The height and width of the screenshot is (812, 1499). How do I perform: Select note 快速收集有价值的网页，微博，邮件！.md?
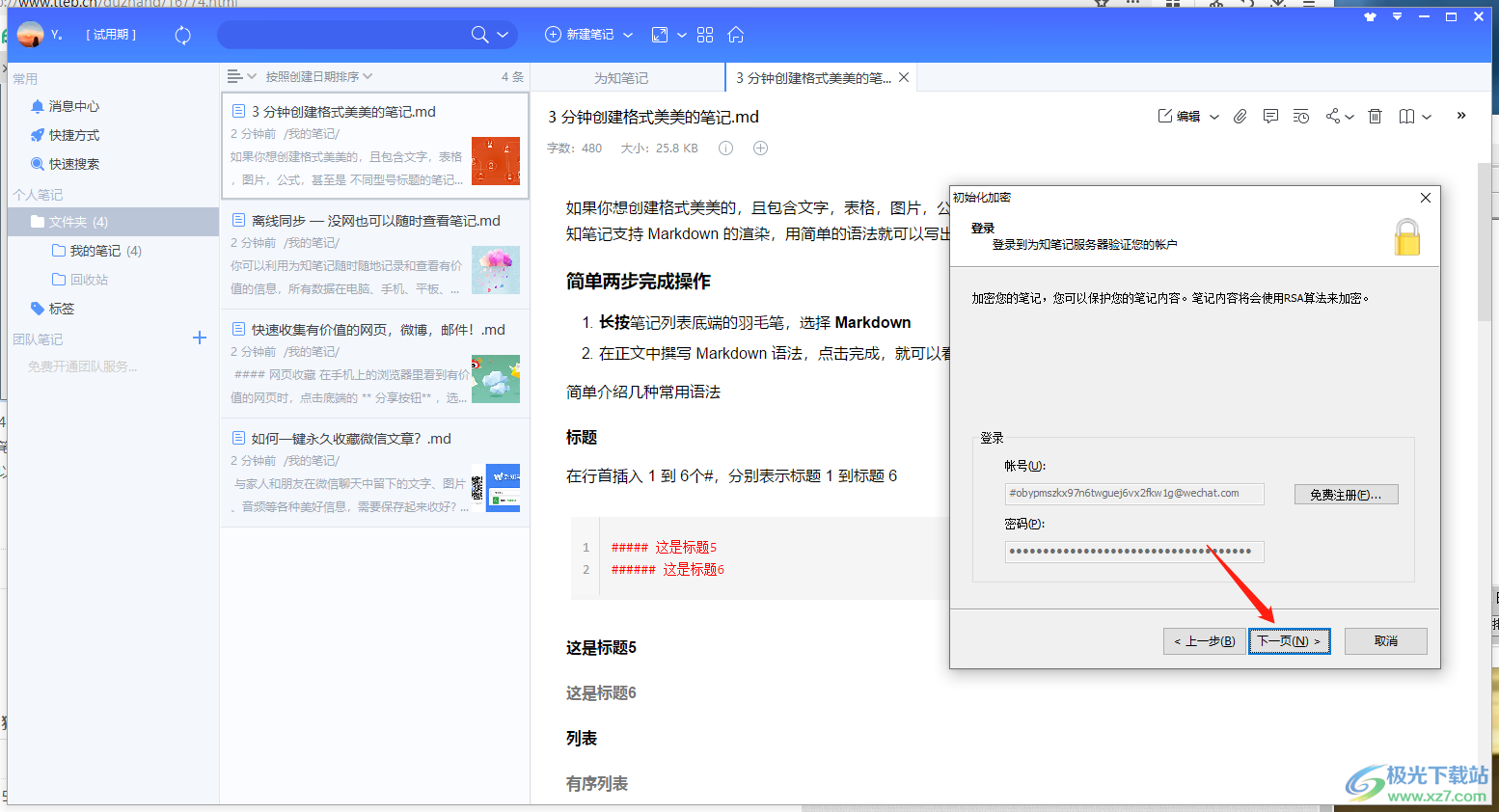[375, 364]
